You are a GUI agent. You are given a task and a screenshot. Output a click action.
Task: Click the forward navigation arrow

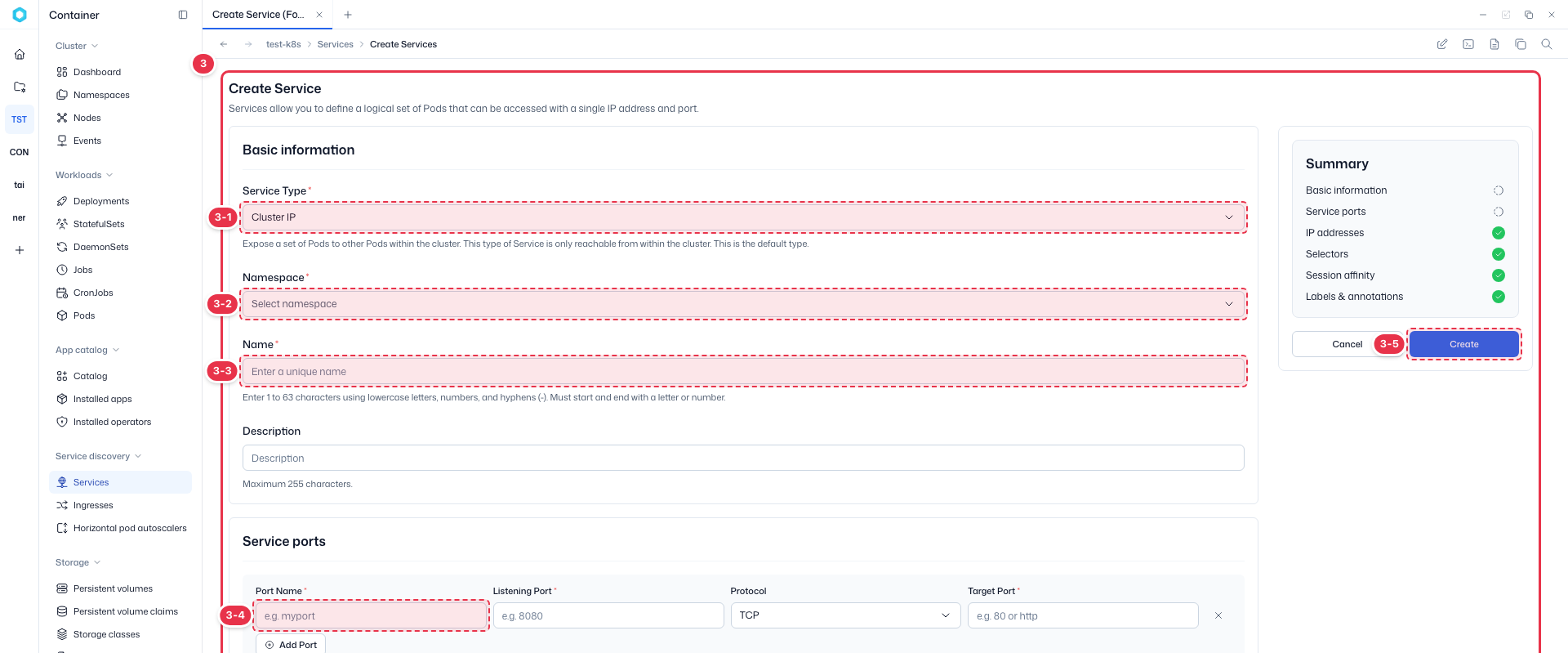click(x=248, y=44)
